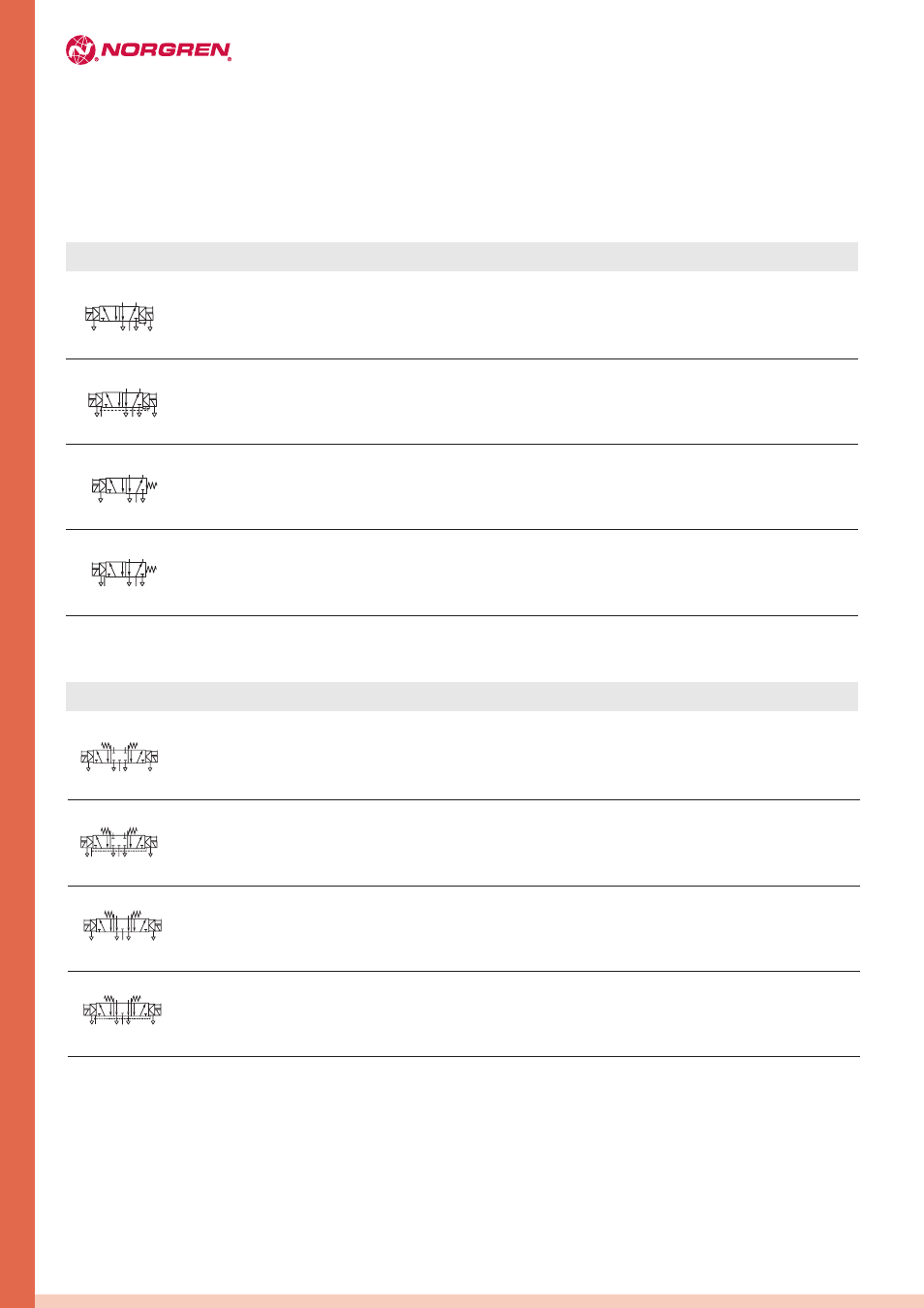Click the upper table's grey header bar
Screen dimensions: 924x1308
pyautogui.click(x=462, y=257)
